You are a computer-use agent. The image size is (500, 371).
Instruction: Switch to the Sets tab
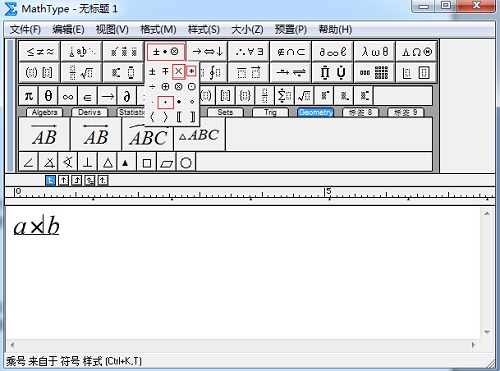[x=225, y=112]
